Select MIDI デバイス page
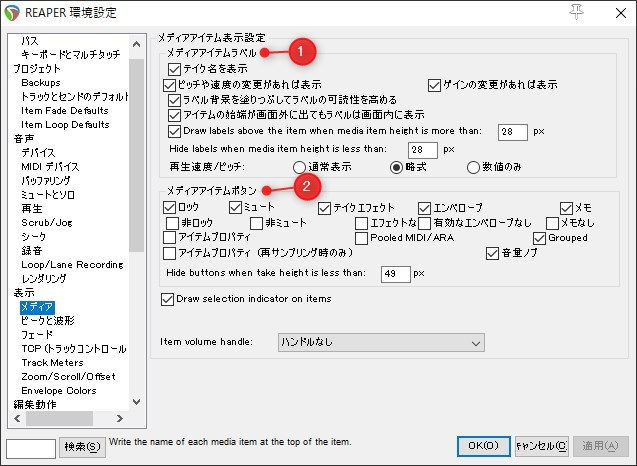This screenshot has width=637, height=466. point(50,167)
